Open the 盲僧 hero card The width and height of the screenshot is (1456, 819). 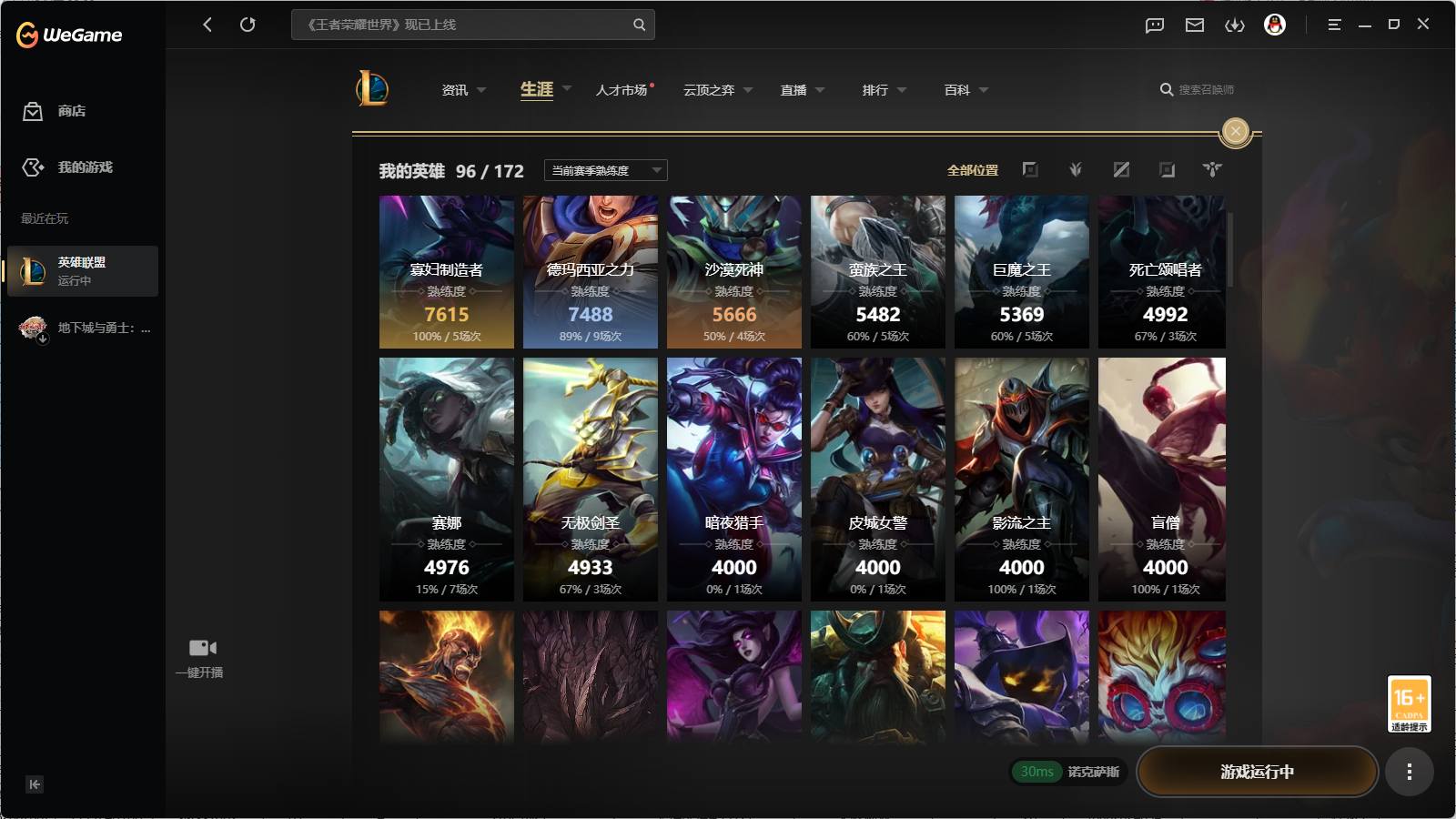point(1162,480)
